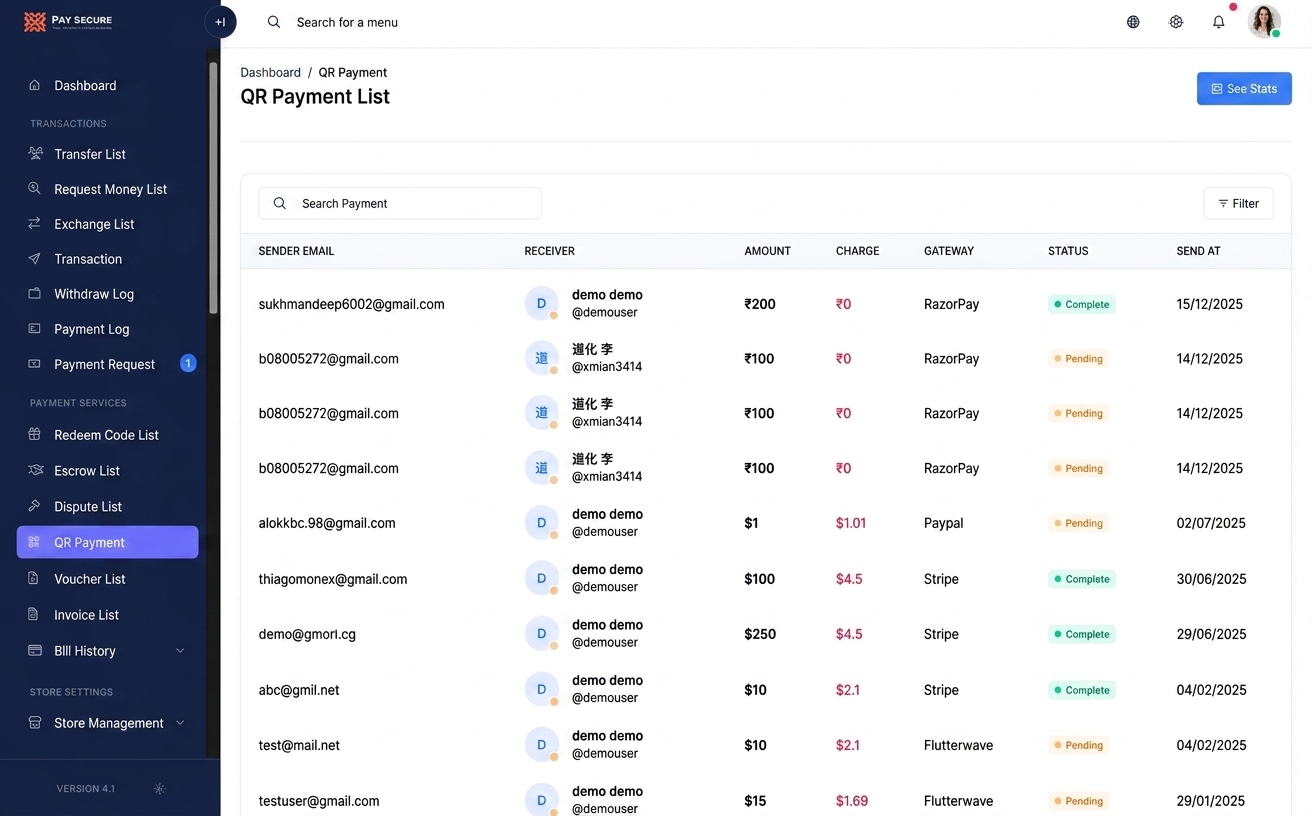Click the Transfer List sidebar icon
The height and width of the screenshot is (816, 1312).
[35, 154]
